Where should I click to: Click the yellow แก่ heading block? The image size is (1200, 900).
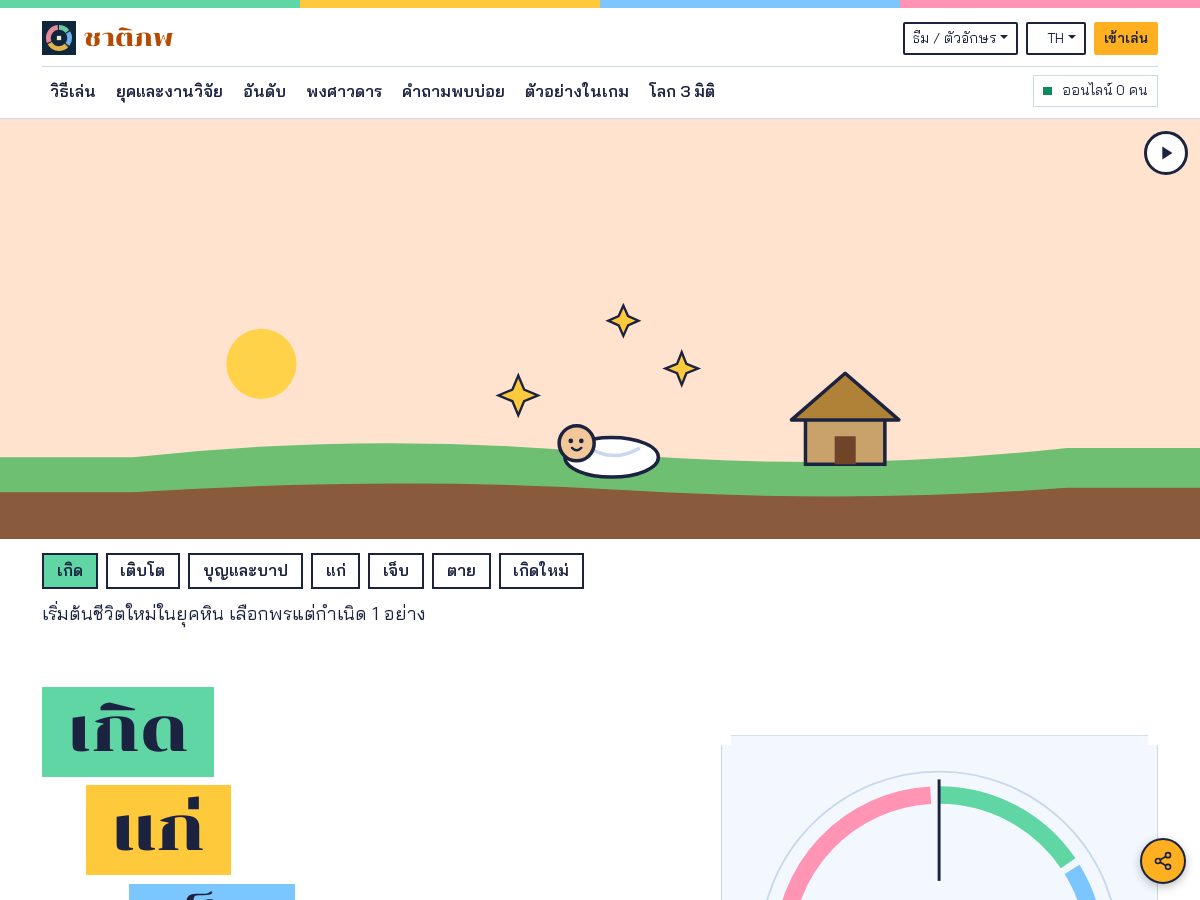pos(158,830)
